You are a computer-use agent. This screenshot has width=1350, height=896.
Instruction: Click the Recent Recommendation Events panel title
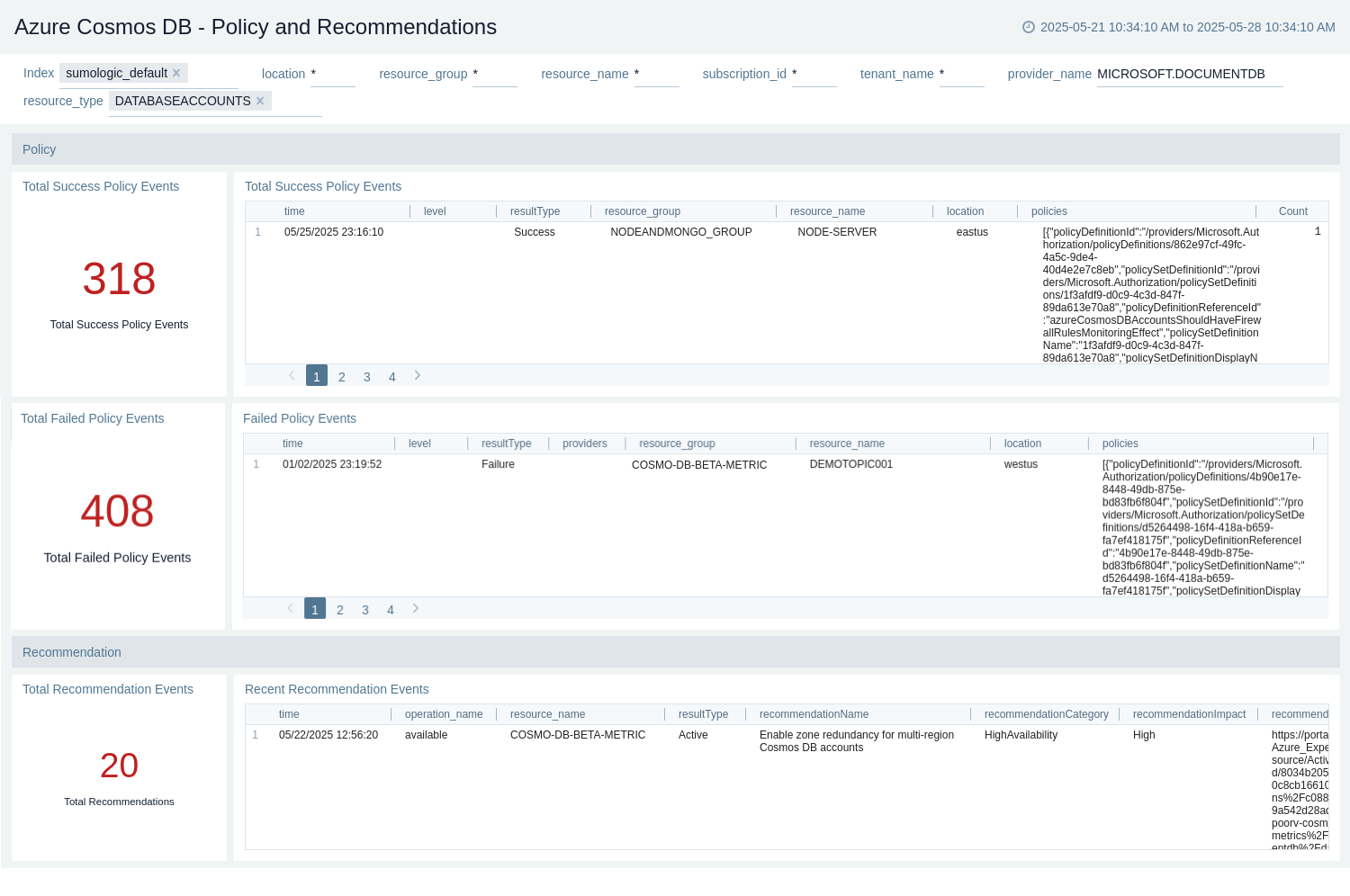point(337,689)
